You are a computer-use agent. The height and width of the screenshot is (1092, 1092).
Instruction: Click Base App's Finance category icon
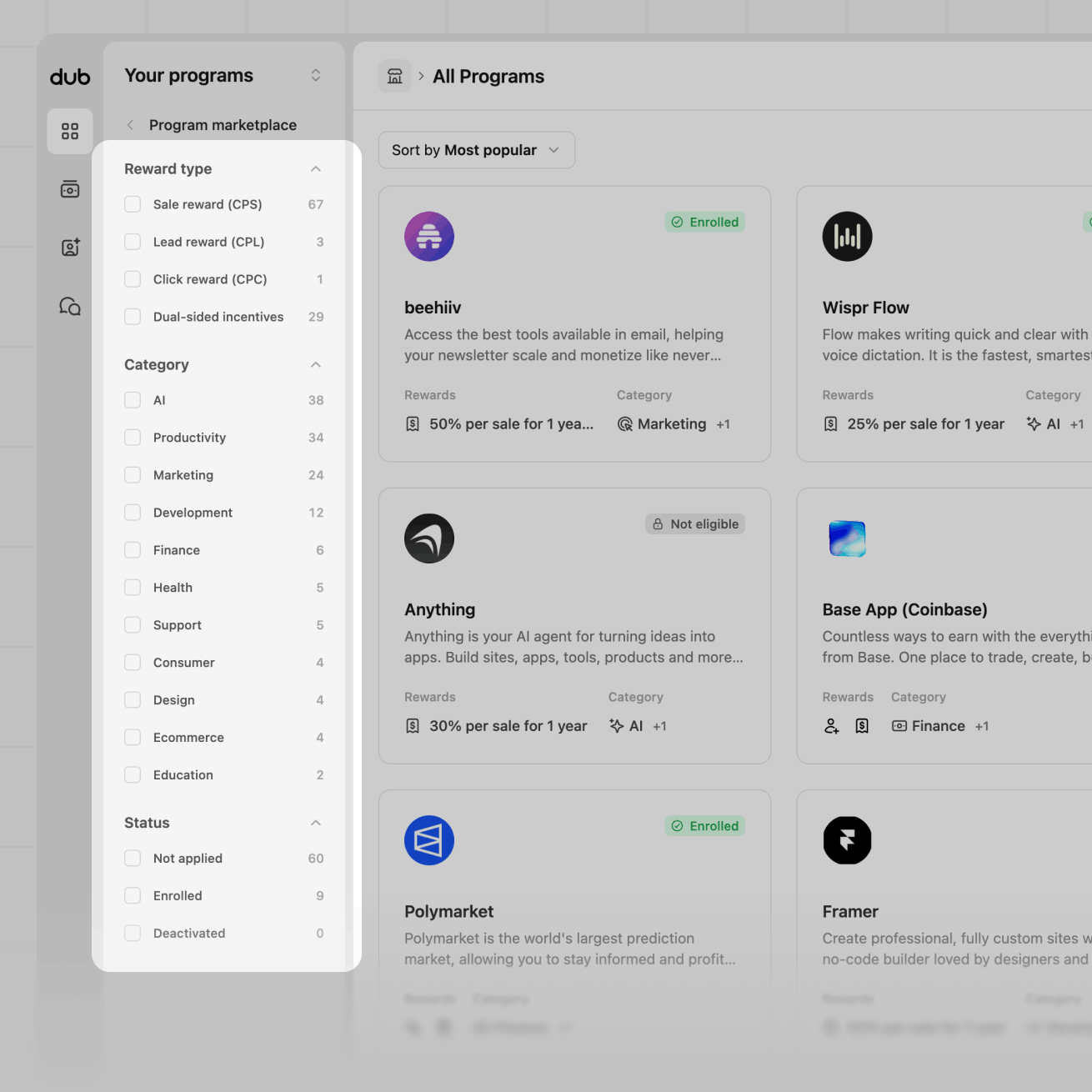[x=899, y=726]
